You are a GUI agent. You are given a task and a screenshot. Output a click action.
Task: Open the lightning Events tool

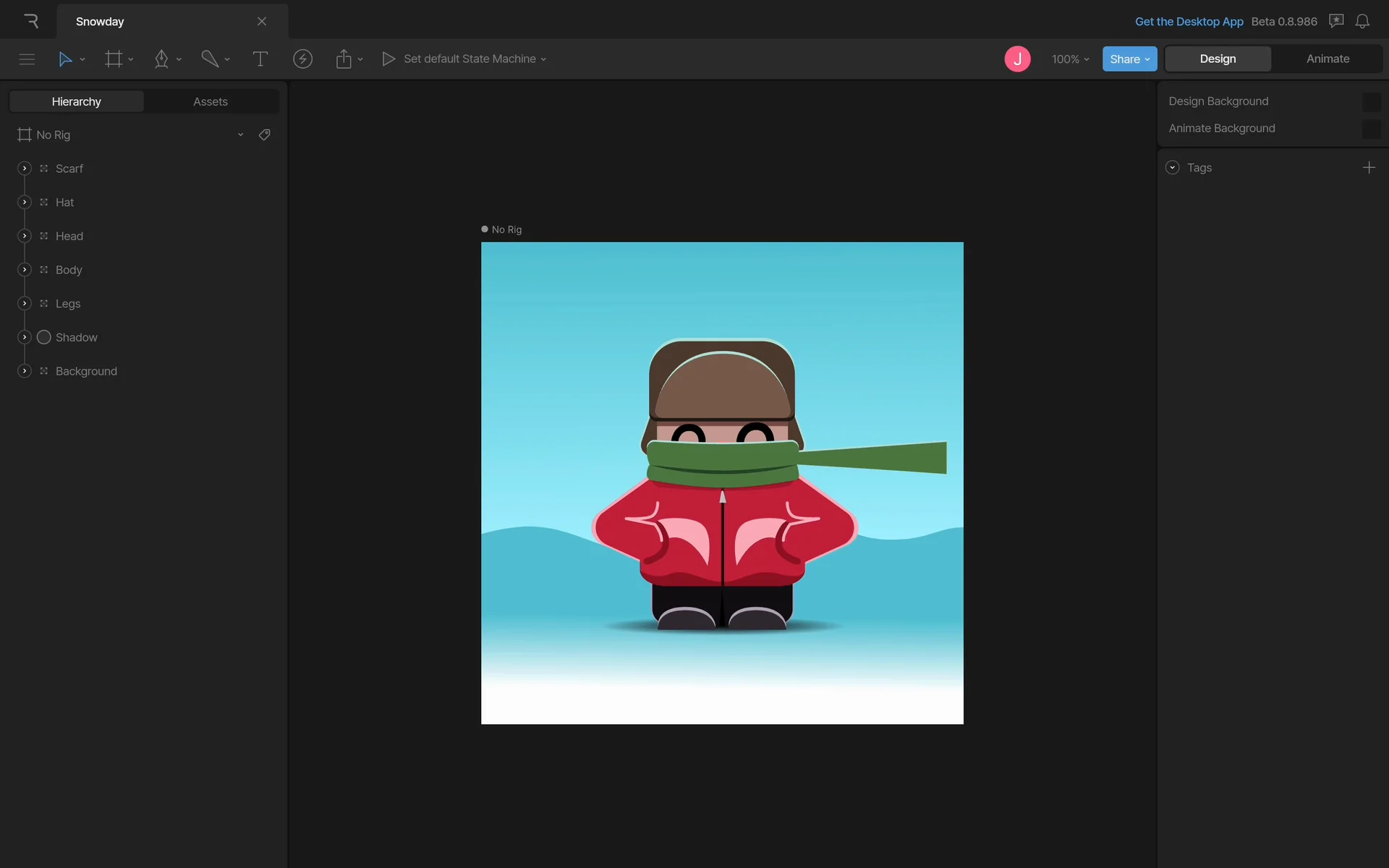302,59
